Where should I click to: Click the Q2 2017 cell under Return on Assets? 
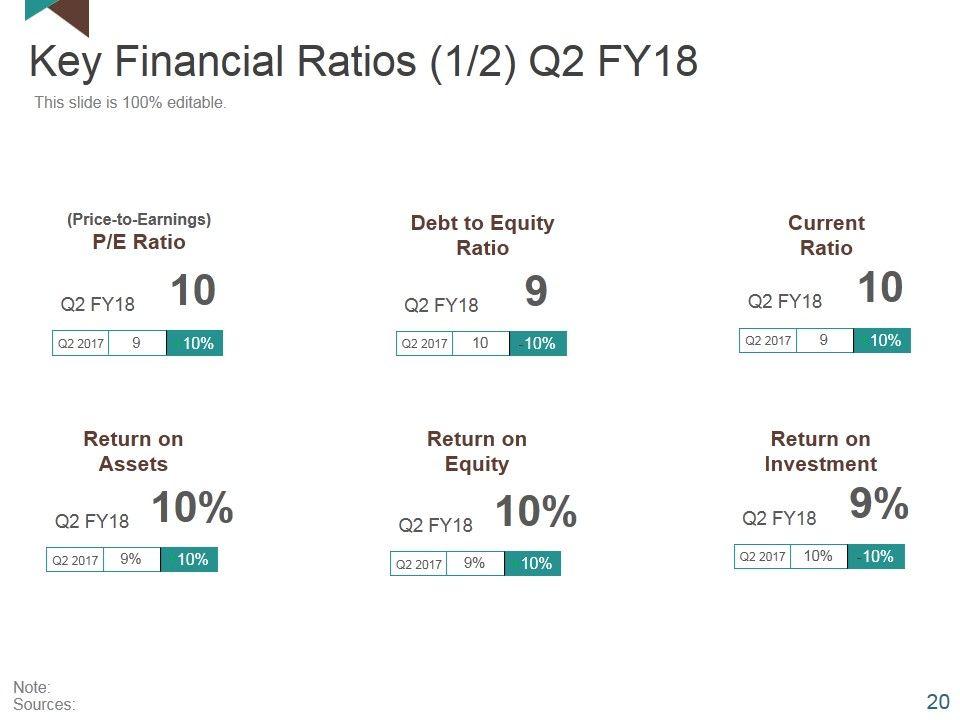click(x=76, y=560)
